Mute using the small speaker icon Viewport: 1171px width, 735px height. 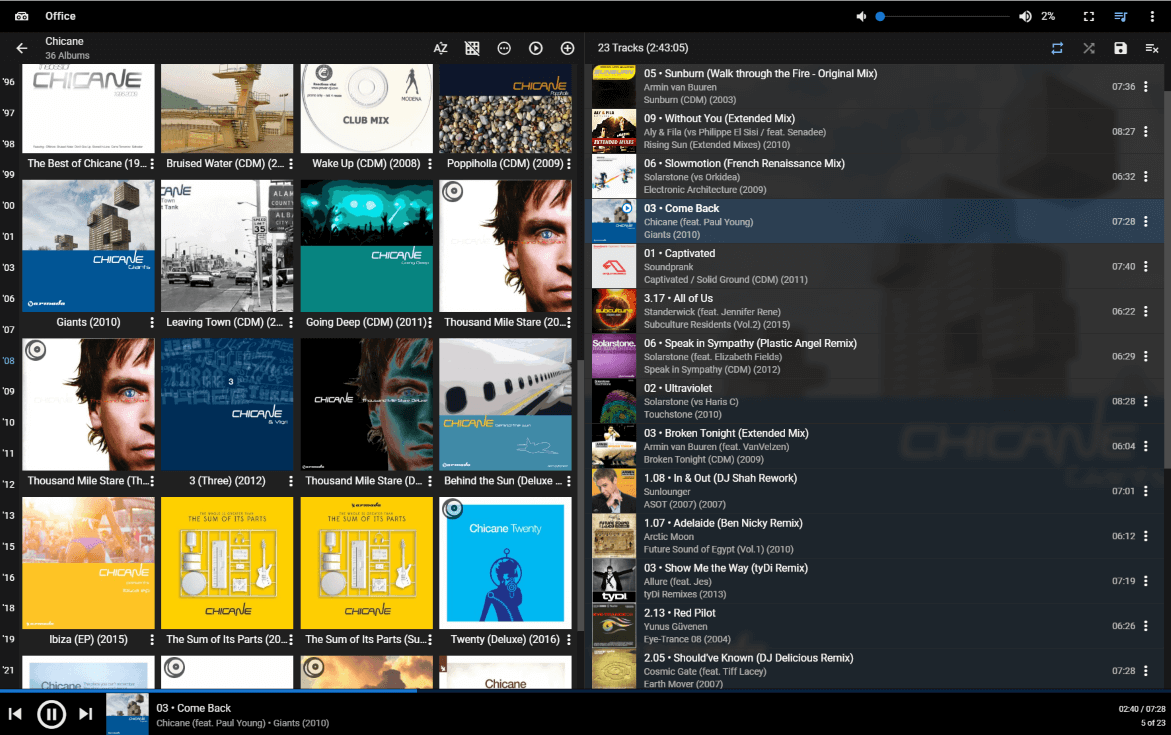coord(861,16)
